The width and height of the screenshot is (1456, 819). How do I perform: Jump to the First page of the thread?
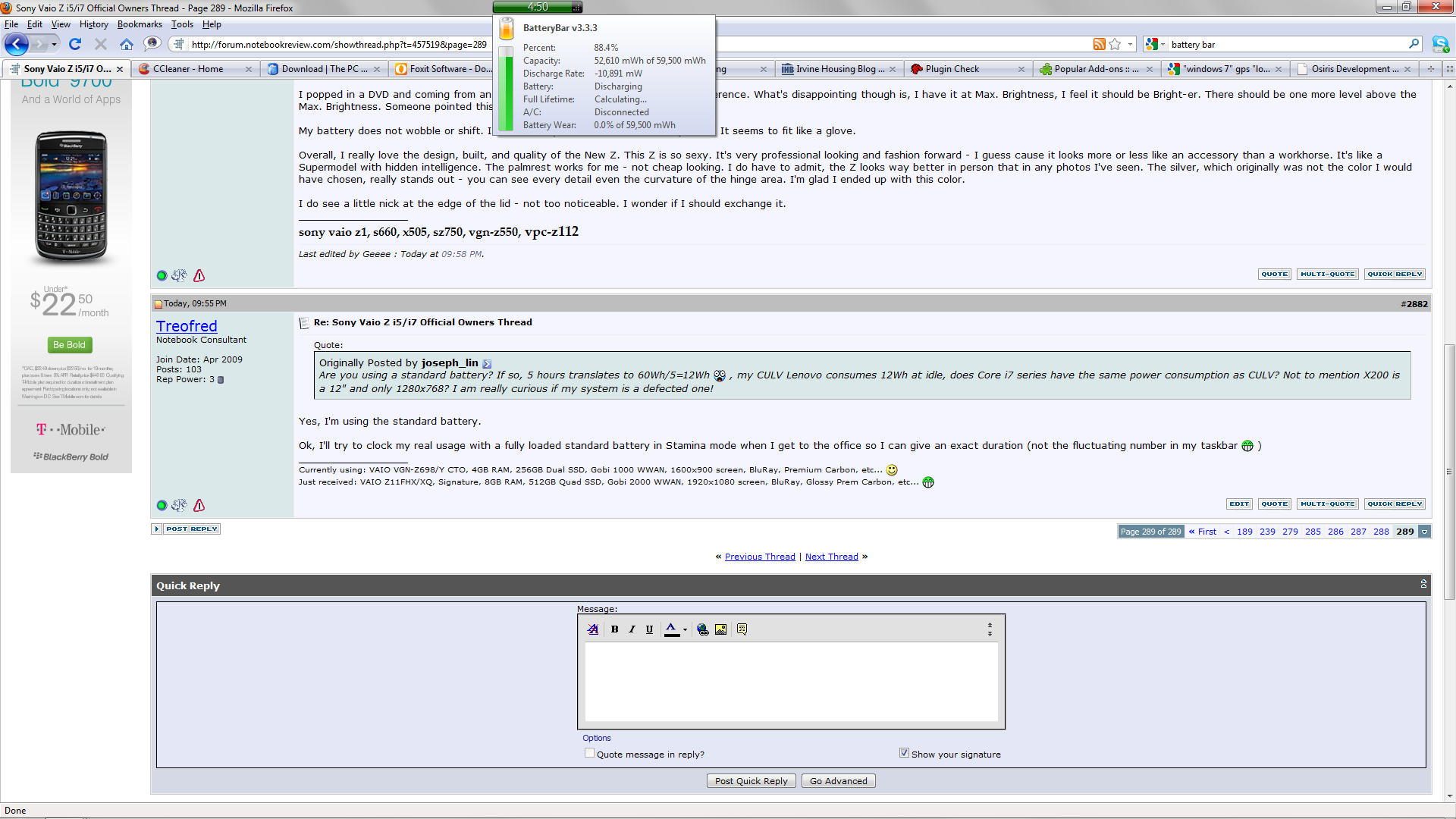1203,532
